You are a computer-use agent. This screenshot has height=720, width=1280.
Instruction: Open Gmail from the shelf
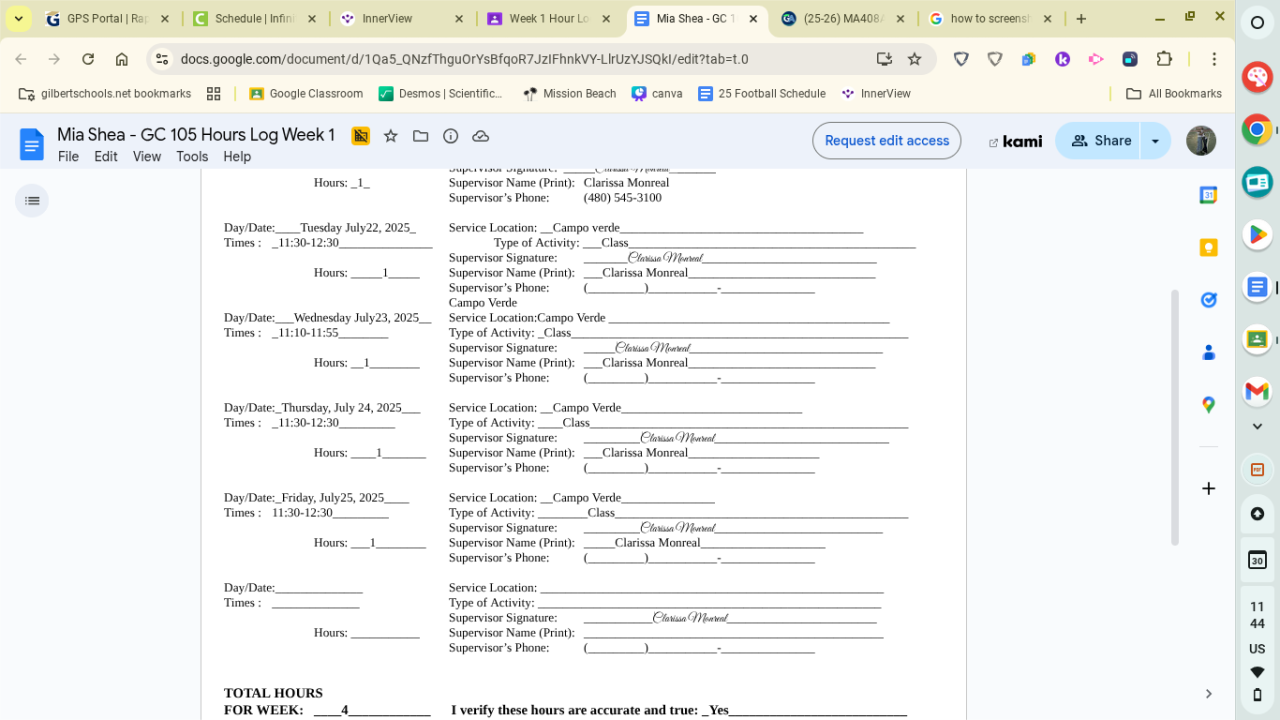click(x=1257, y=391)
